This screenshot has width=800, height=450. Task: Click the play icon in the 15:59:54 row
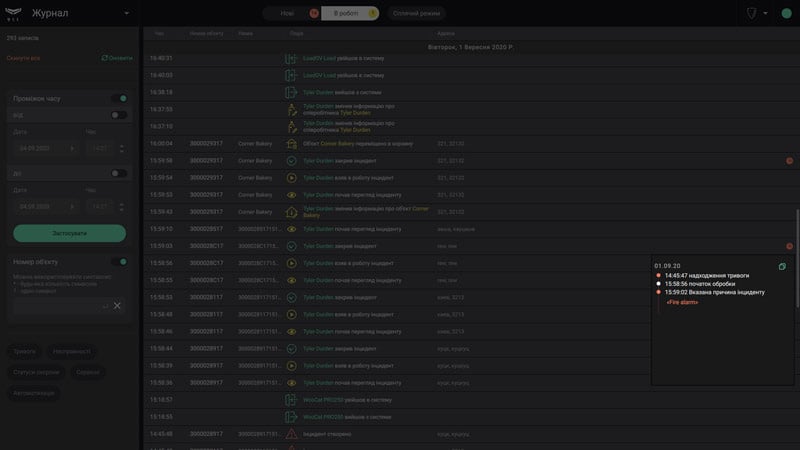(291, 178)
